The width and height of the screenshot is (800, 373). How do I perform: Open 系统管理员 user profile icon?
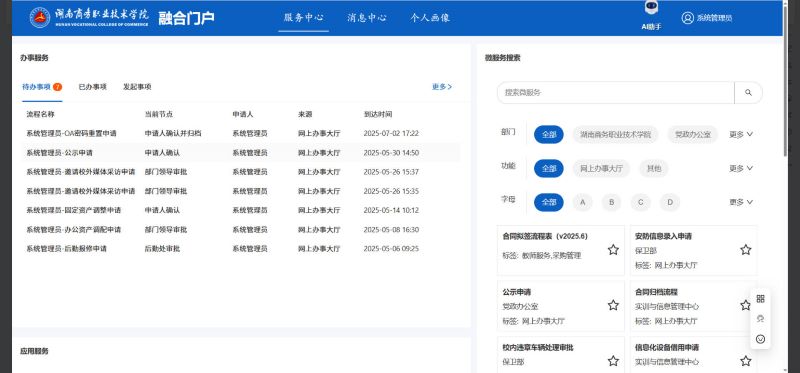click(688, 18)
